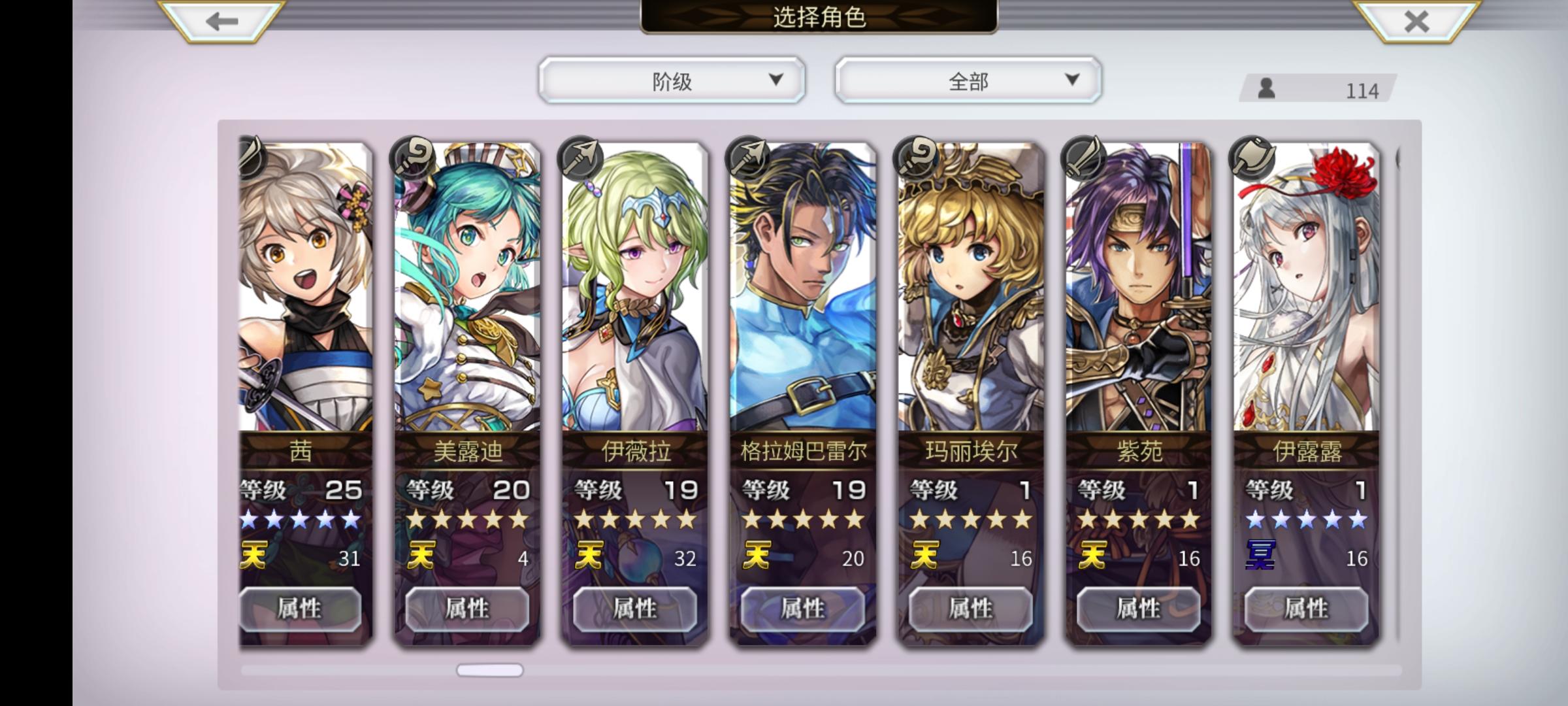The width and height of the screenshot is (1568, 706).
Task: Open the 全部 filter dropdown
Action: coord(968,80)
